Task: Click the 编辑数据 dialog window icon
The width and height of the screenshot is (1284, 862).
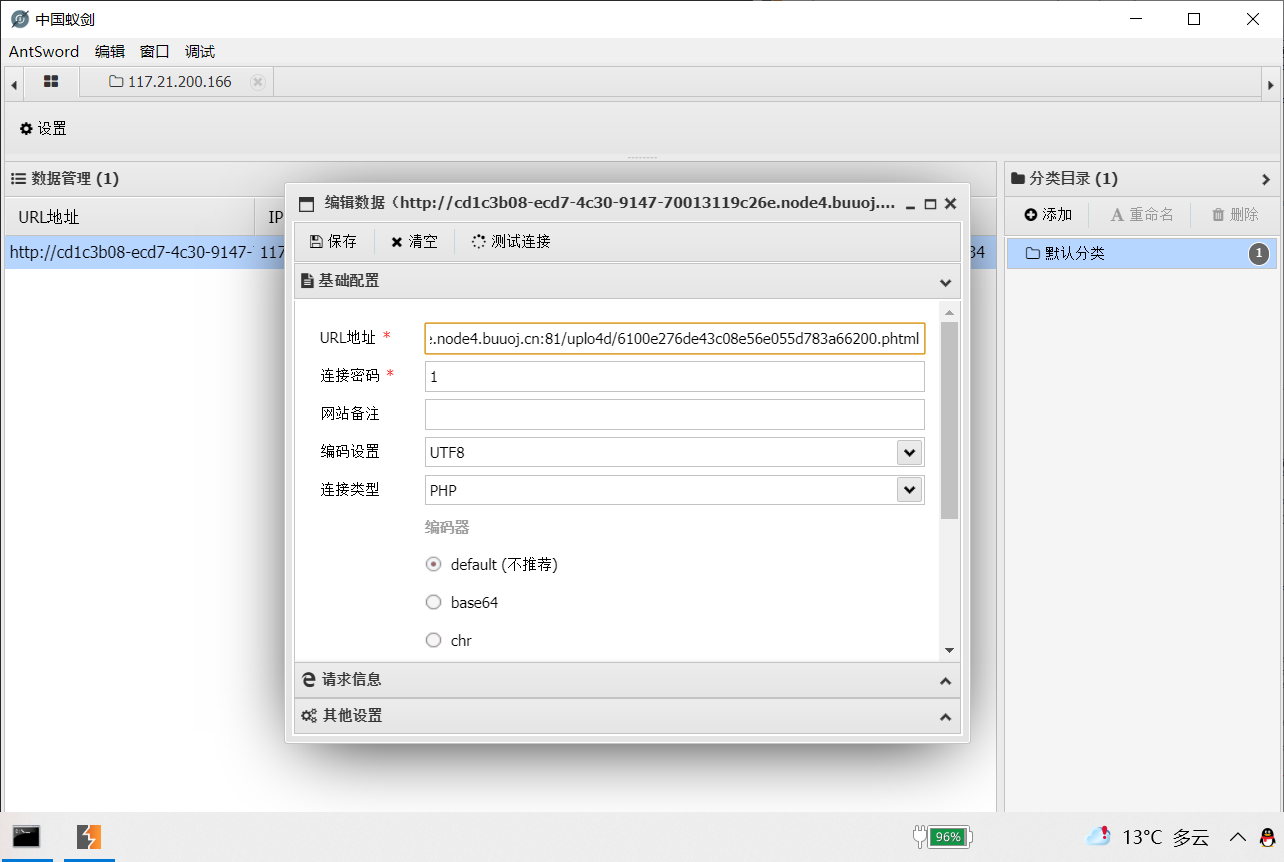Action: (307, 204)
